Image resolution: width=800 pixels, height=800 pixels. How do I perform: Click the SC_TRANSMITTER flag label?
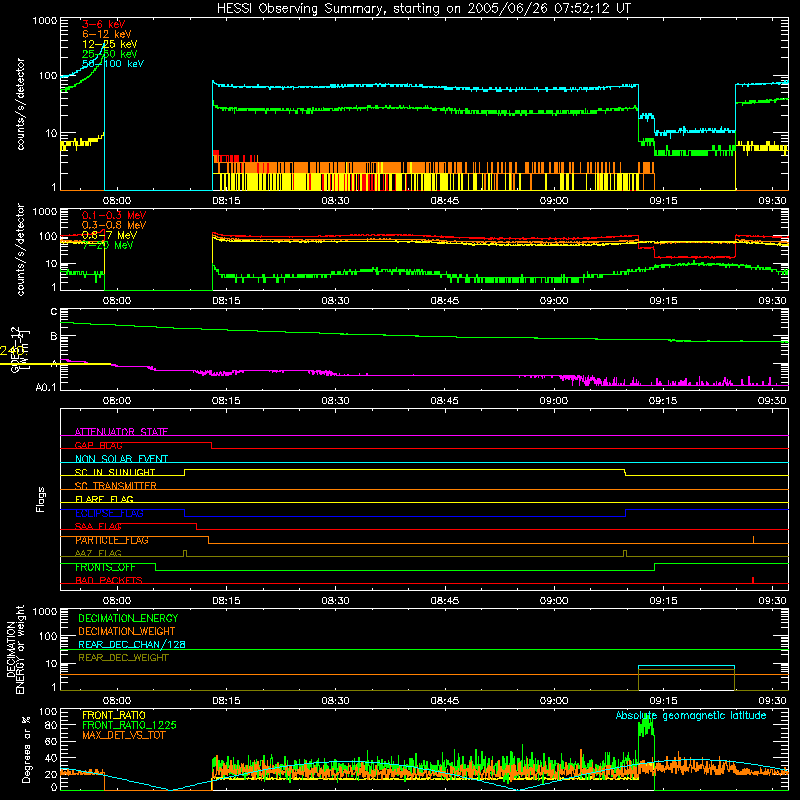coord(115,486)
